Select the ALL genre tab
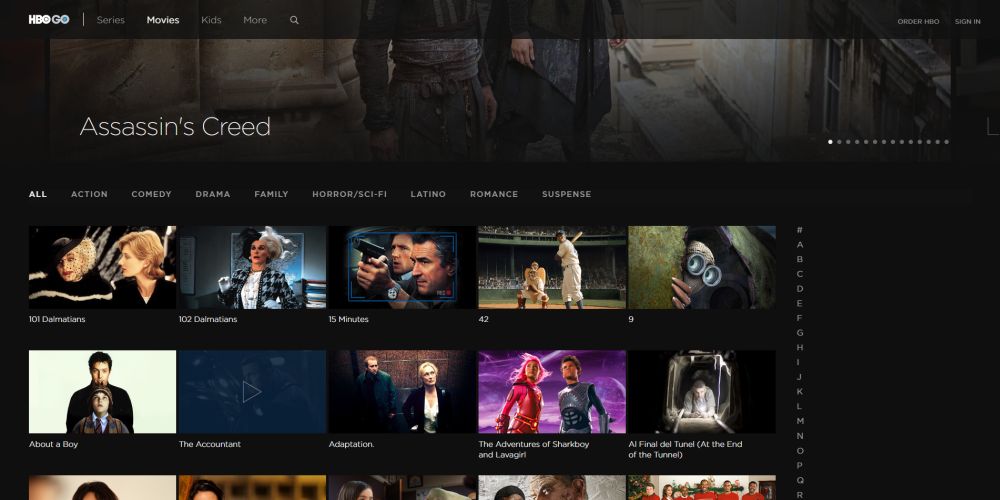Image resolution: width=1000 pixels, height=500 pixels. 38,194
